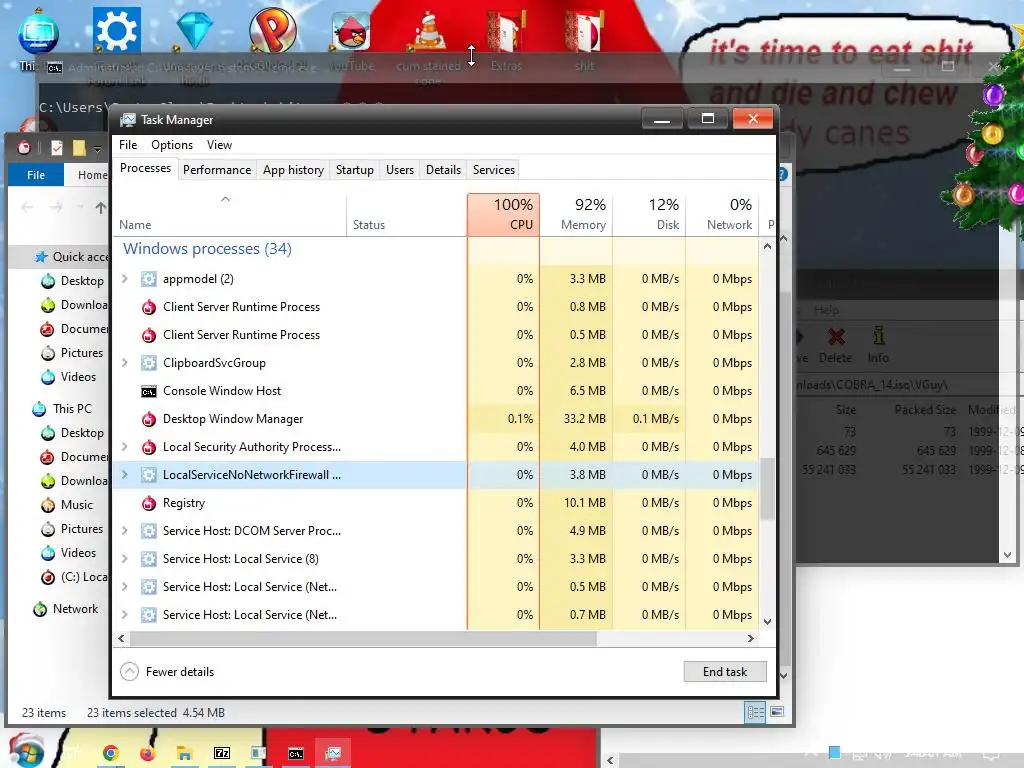Switch to Command Prompt on the taskbar

click(x=296, y=754)
